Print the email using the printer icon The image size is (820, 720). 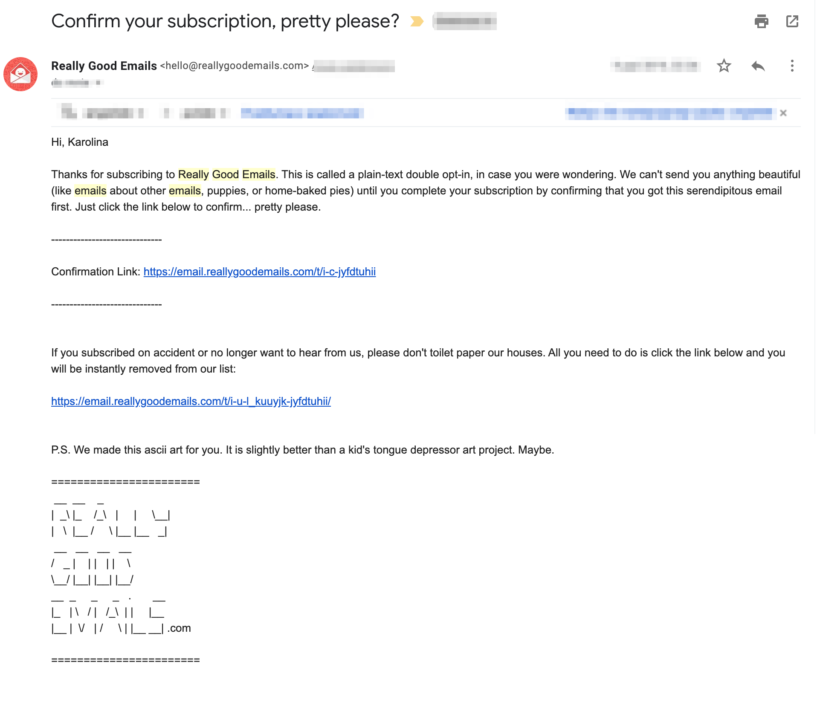761,21
